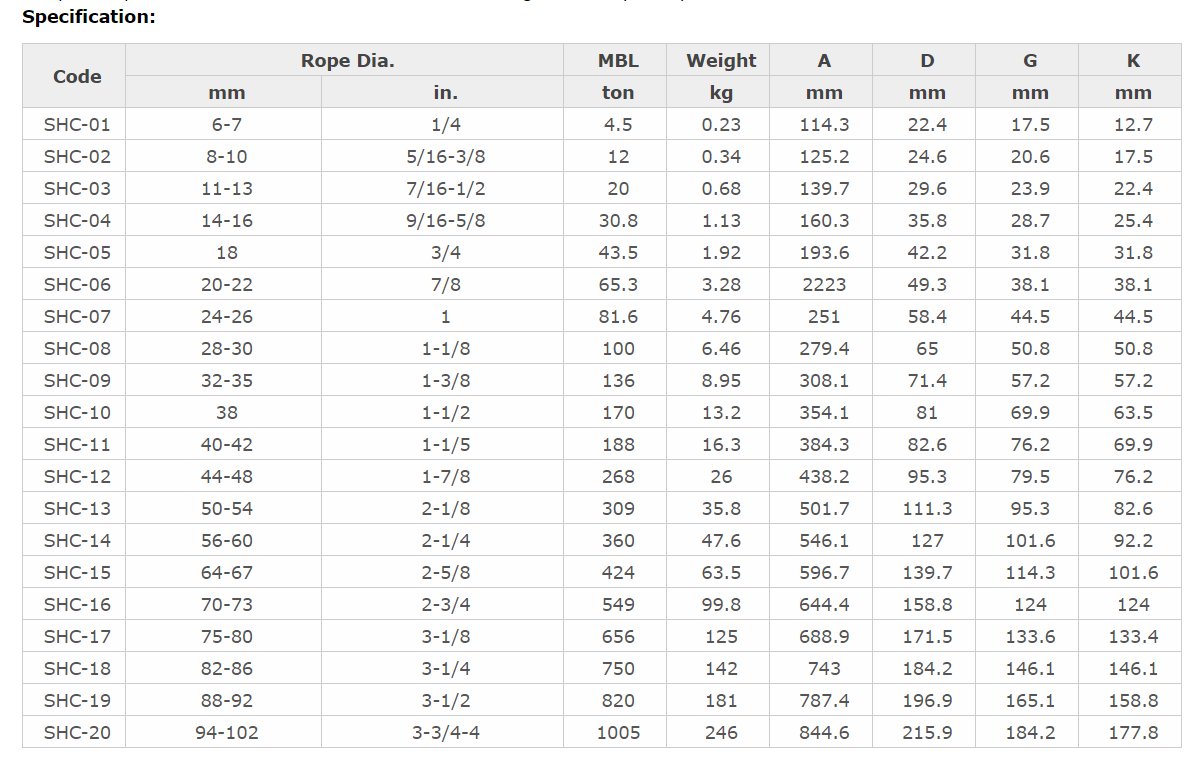
Task: Select the "5/16-3/8" rope size cell
Action: [x=445, y=156]
